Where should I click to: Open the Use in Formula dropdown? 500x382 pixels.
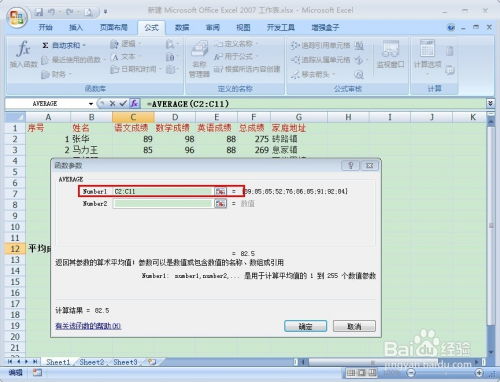pyautogui.click(x=235, y=57)
